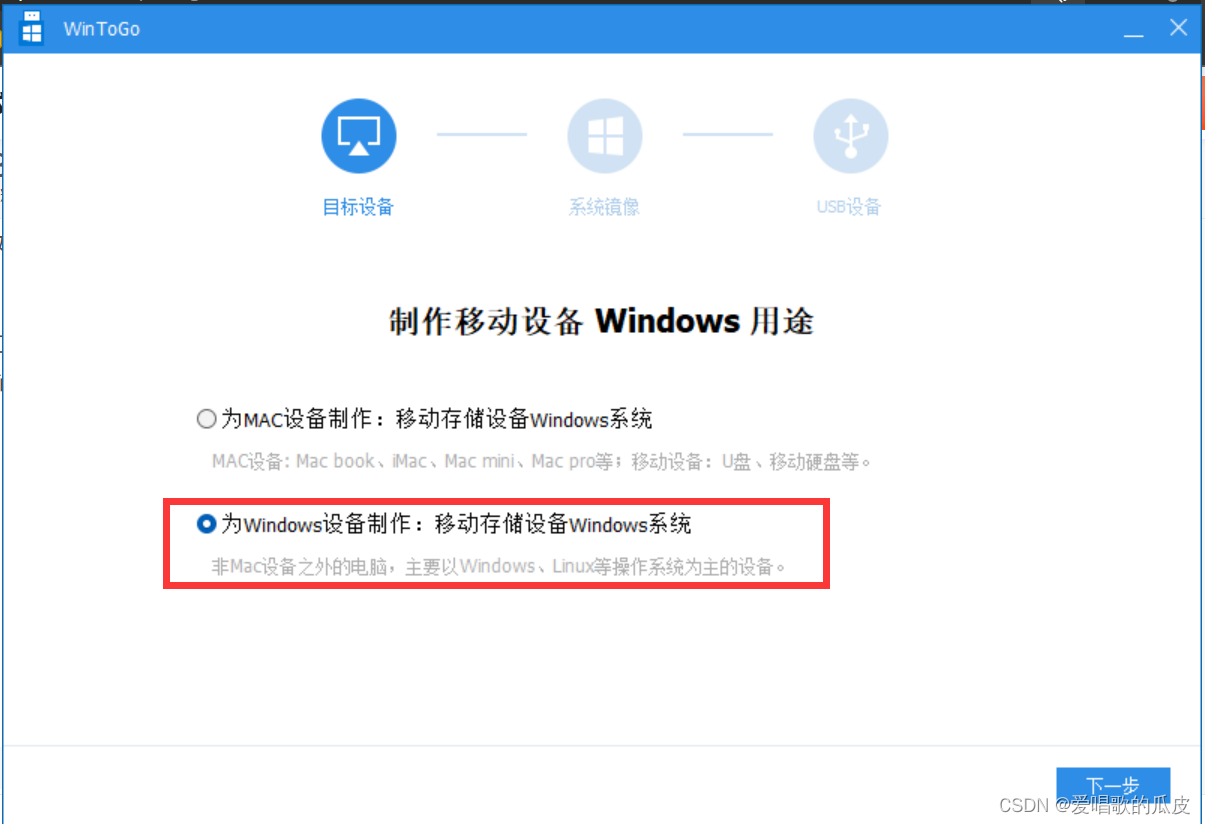Click progress line between 目标设备 and 系统镜像

point(482,135)
